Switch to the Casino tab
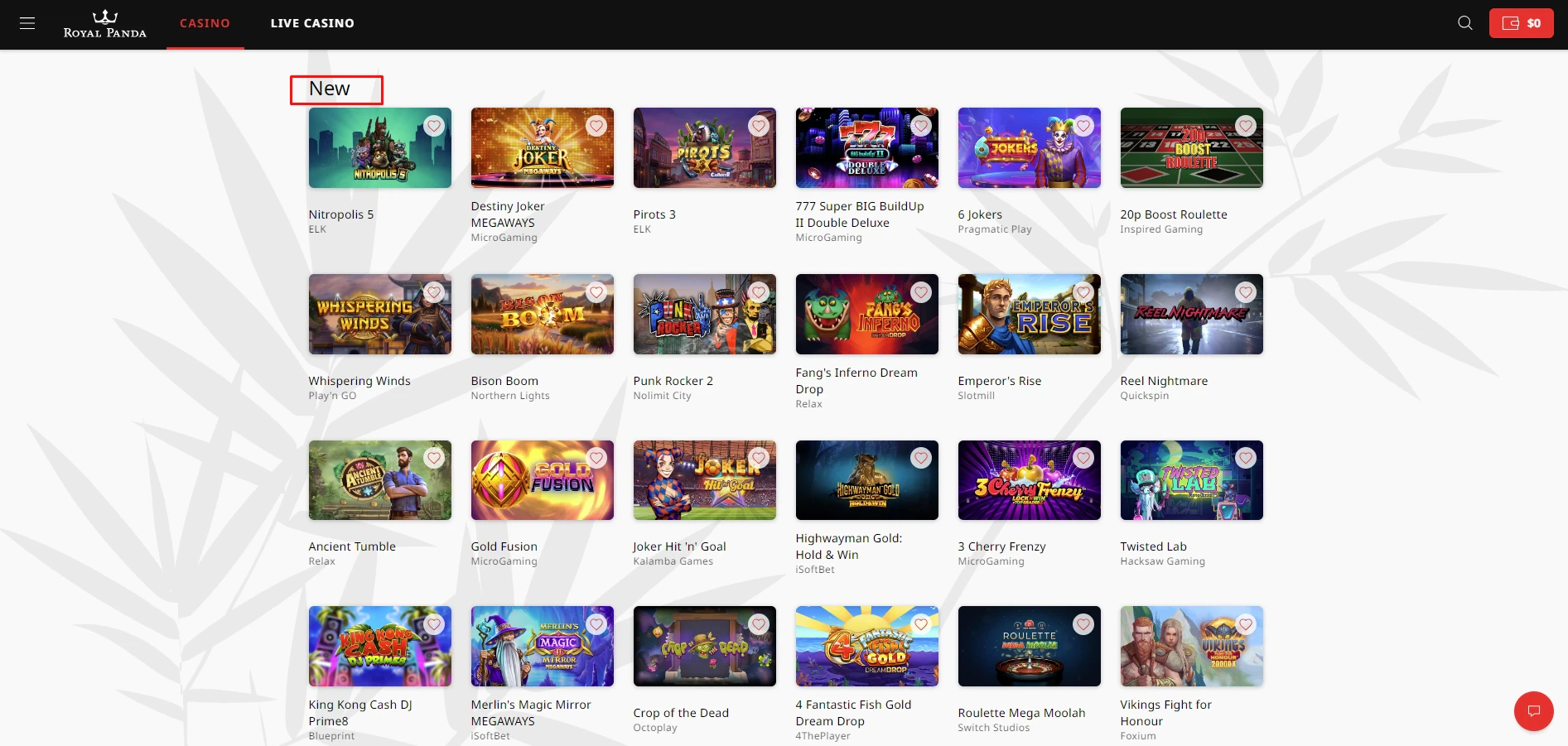Image resolution: width=1568 pixels, height=746 pixels. [205, 23]
